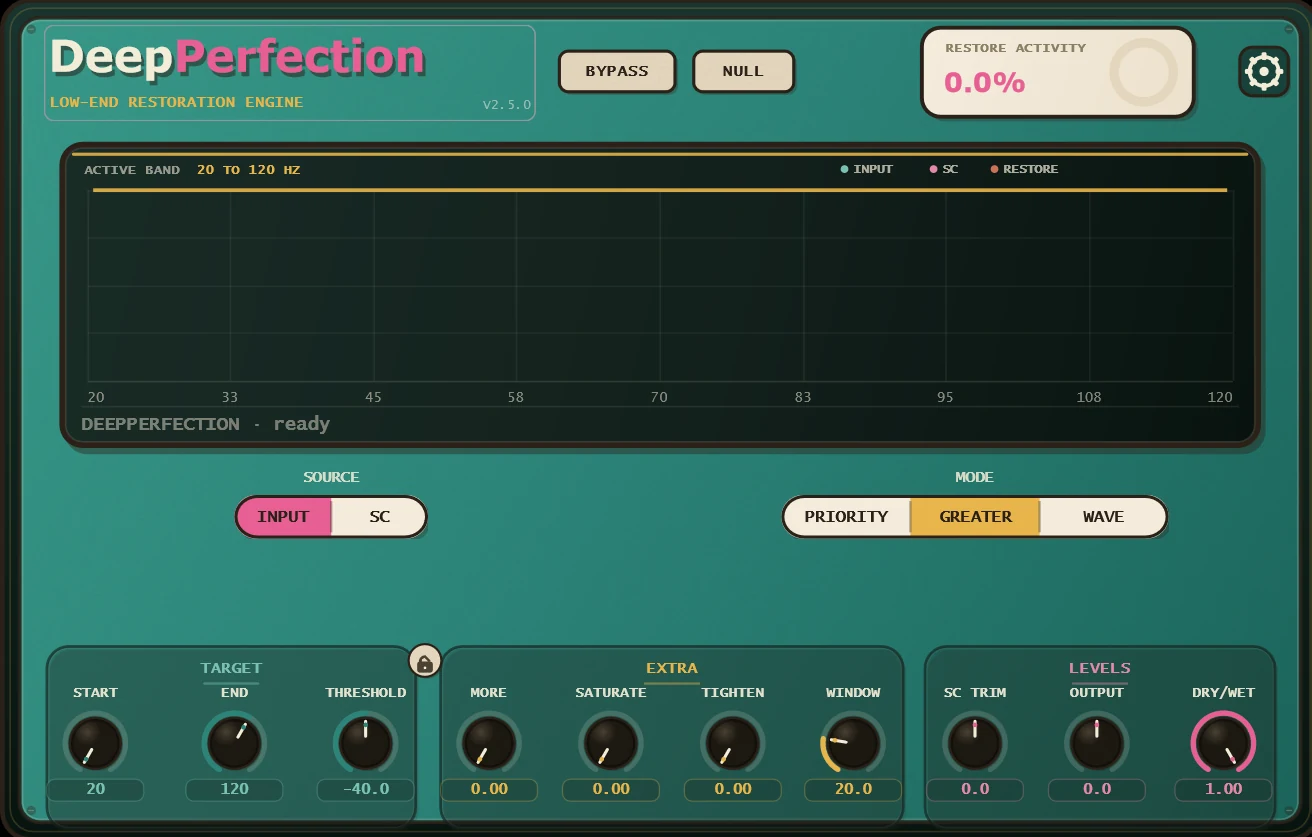
Task: Select INPUT as the source
Action: click(284, 517)
